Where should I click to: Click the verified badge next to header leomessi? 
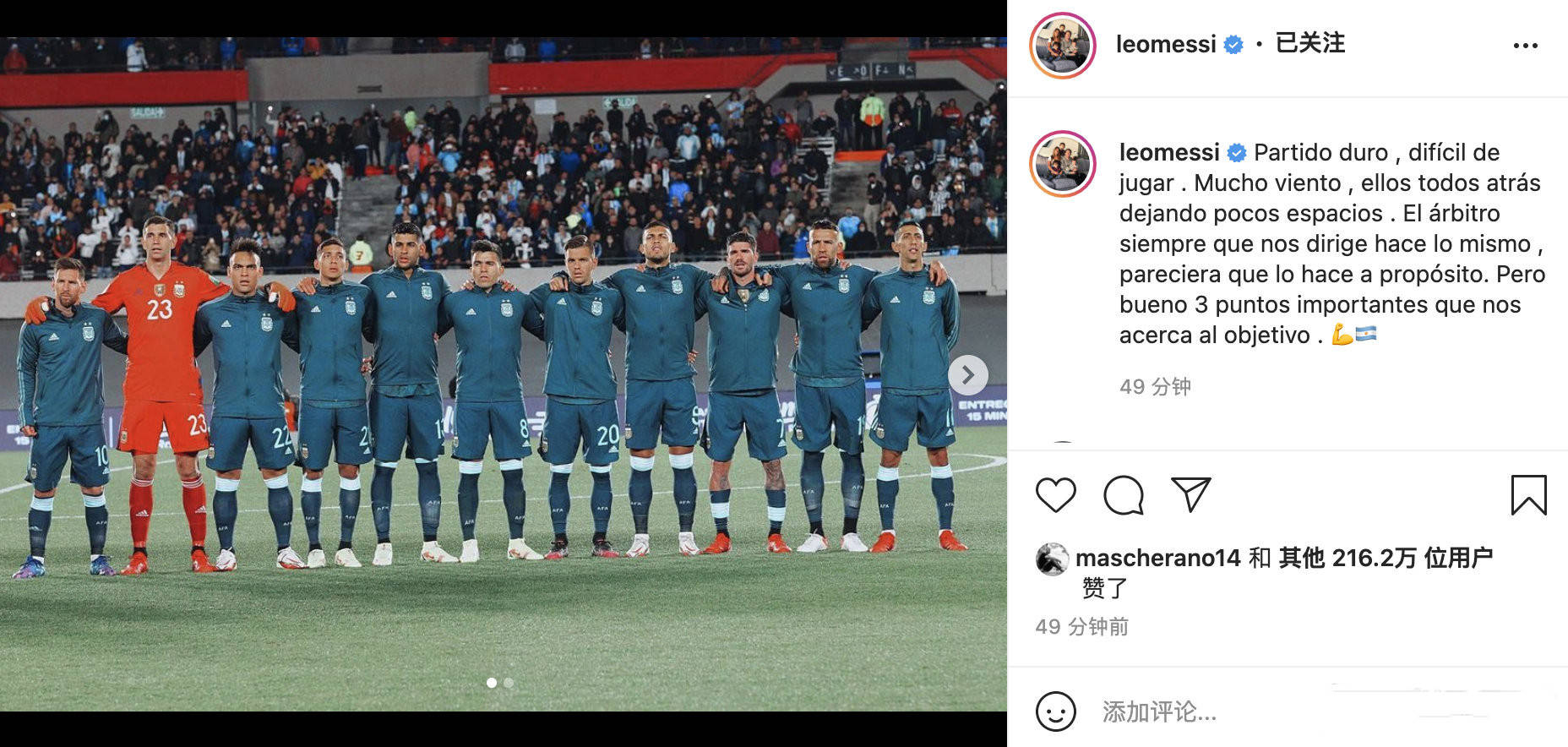[1233, 45]
